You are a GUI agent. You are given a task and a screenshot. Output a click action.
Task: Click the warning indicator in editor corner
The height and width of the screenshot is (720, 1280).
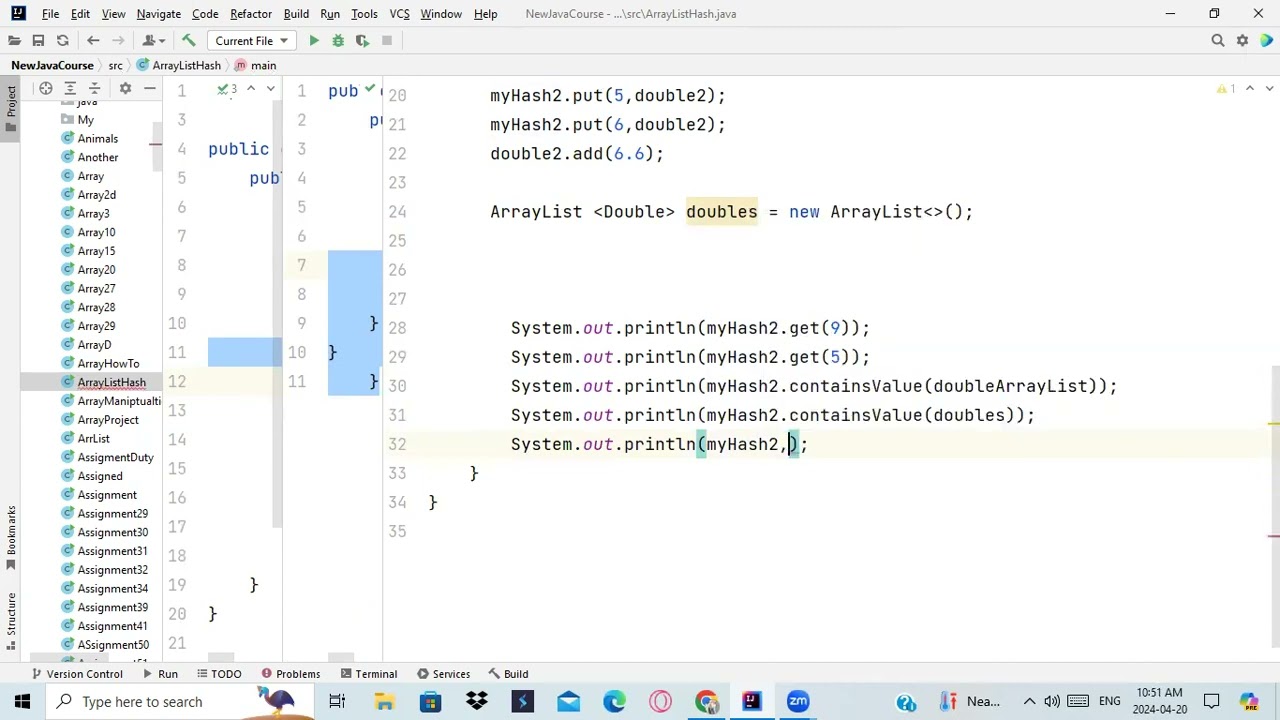[1226, 89]
